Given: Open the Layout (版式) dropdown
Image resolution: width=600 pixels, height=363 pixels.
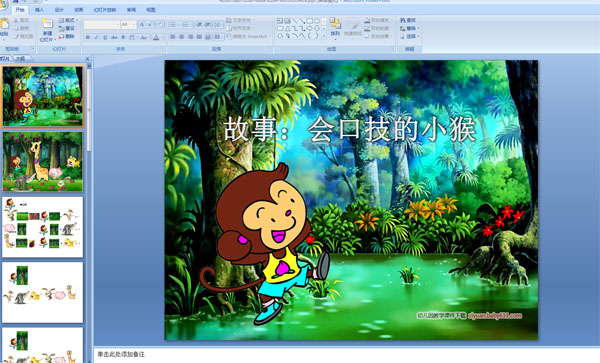Looking at the screenshot, I should (x=68, y=20).
